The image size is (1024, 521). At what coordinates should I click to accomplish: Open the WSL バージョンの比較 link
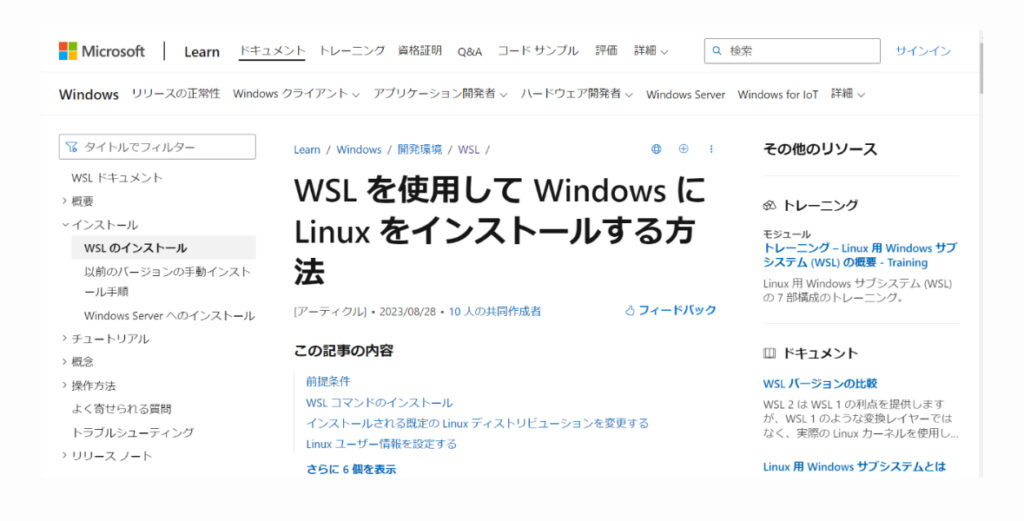click(x=819, y=383)
